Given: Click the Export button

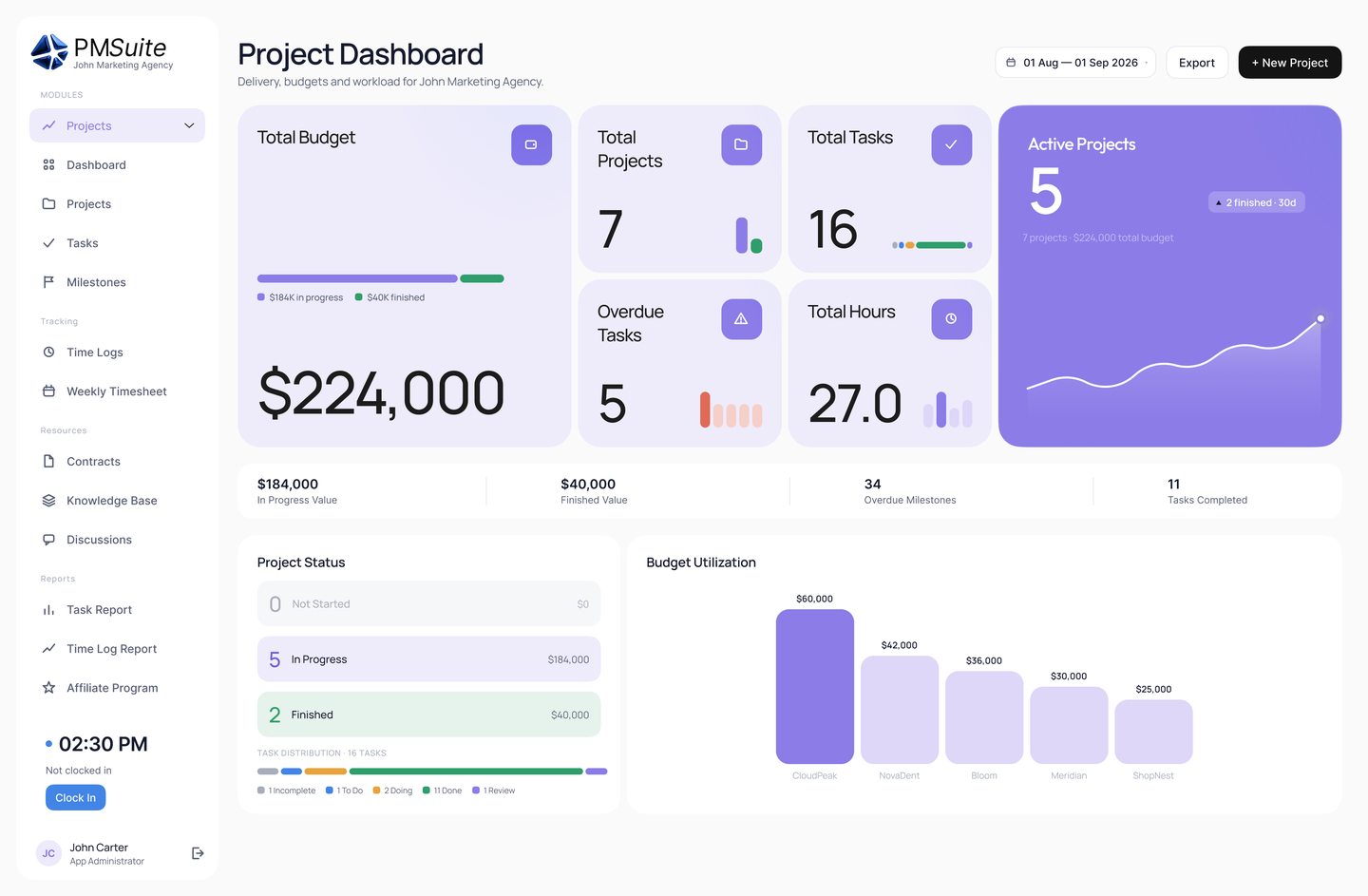Looking at the screenshot, I should point(1197,63).
